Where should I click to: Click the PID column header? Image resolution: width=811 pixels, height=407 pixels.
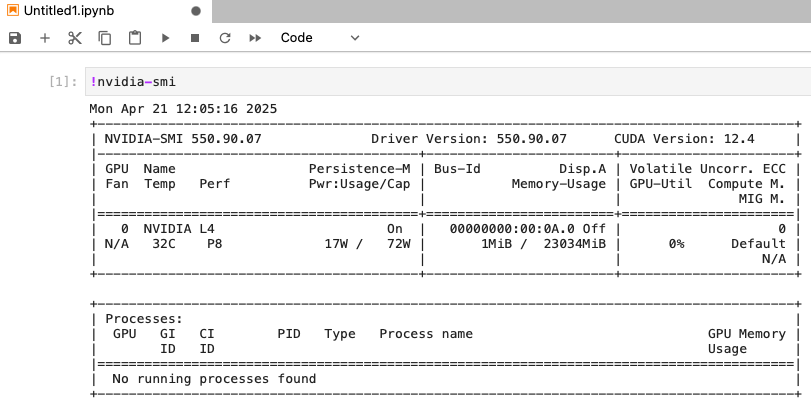(289, 334)
